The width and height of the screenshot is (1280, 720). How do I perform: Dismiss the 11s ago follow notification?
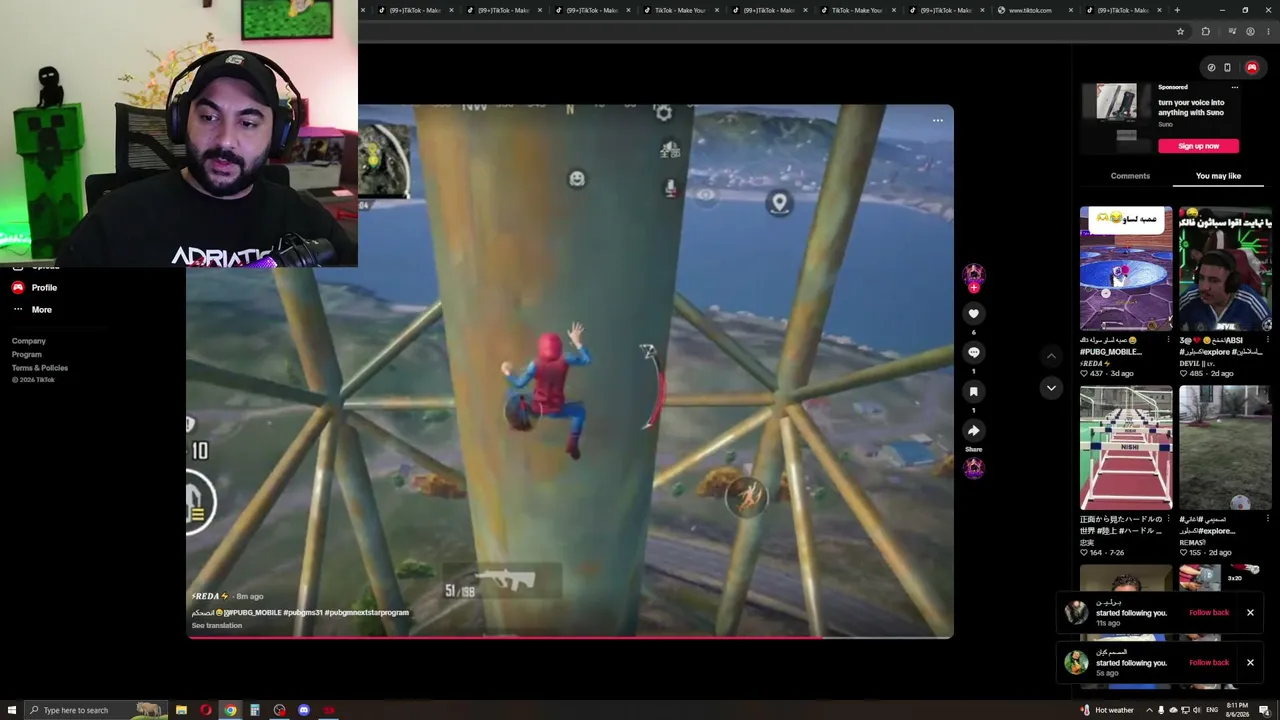click(x=1250, y=612)
